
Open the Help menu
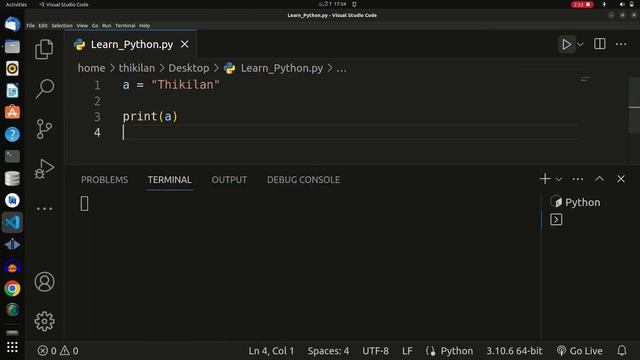[x=144, y=25]
